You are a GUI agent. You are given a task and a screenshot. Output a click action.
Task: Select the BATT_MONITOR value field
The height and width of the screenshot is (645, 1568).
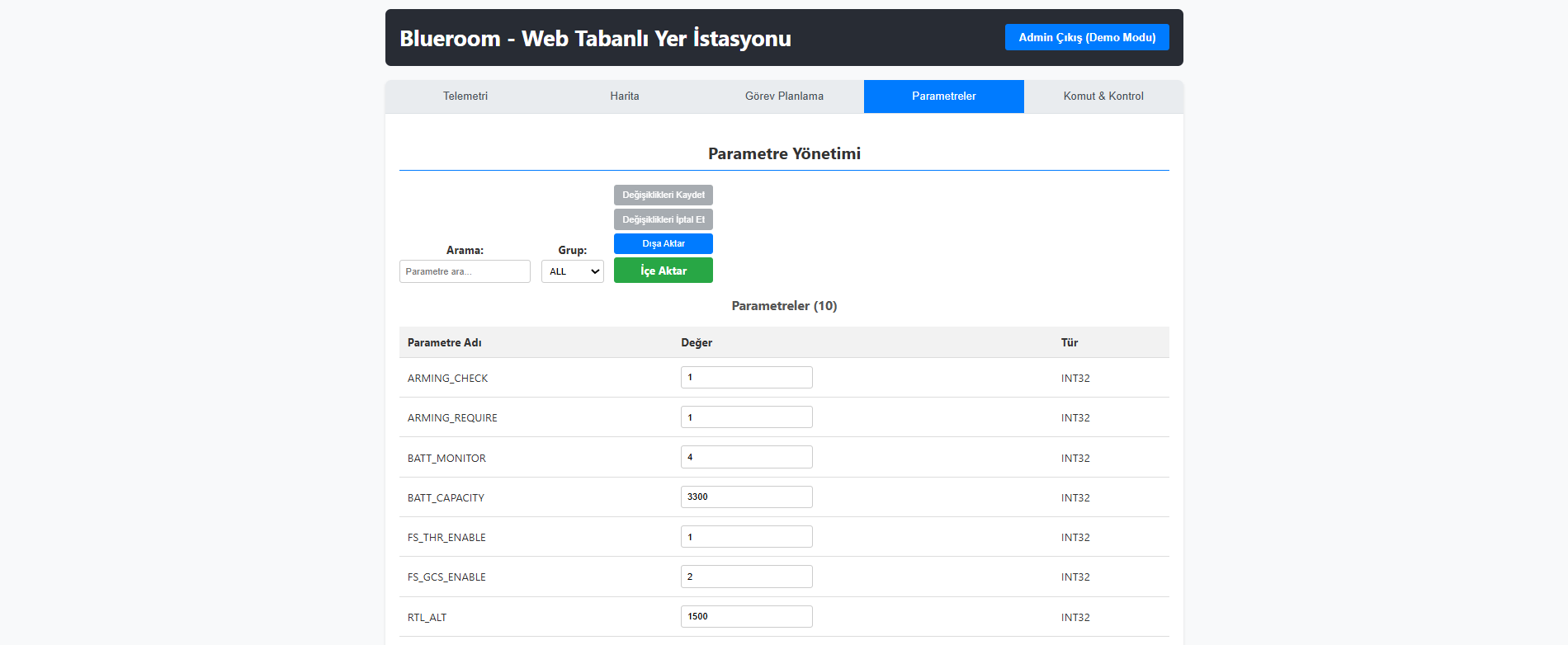point(746,457)
